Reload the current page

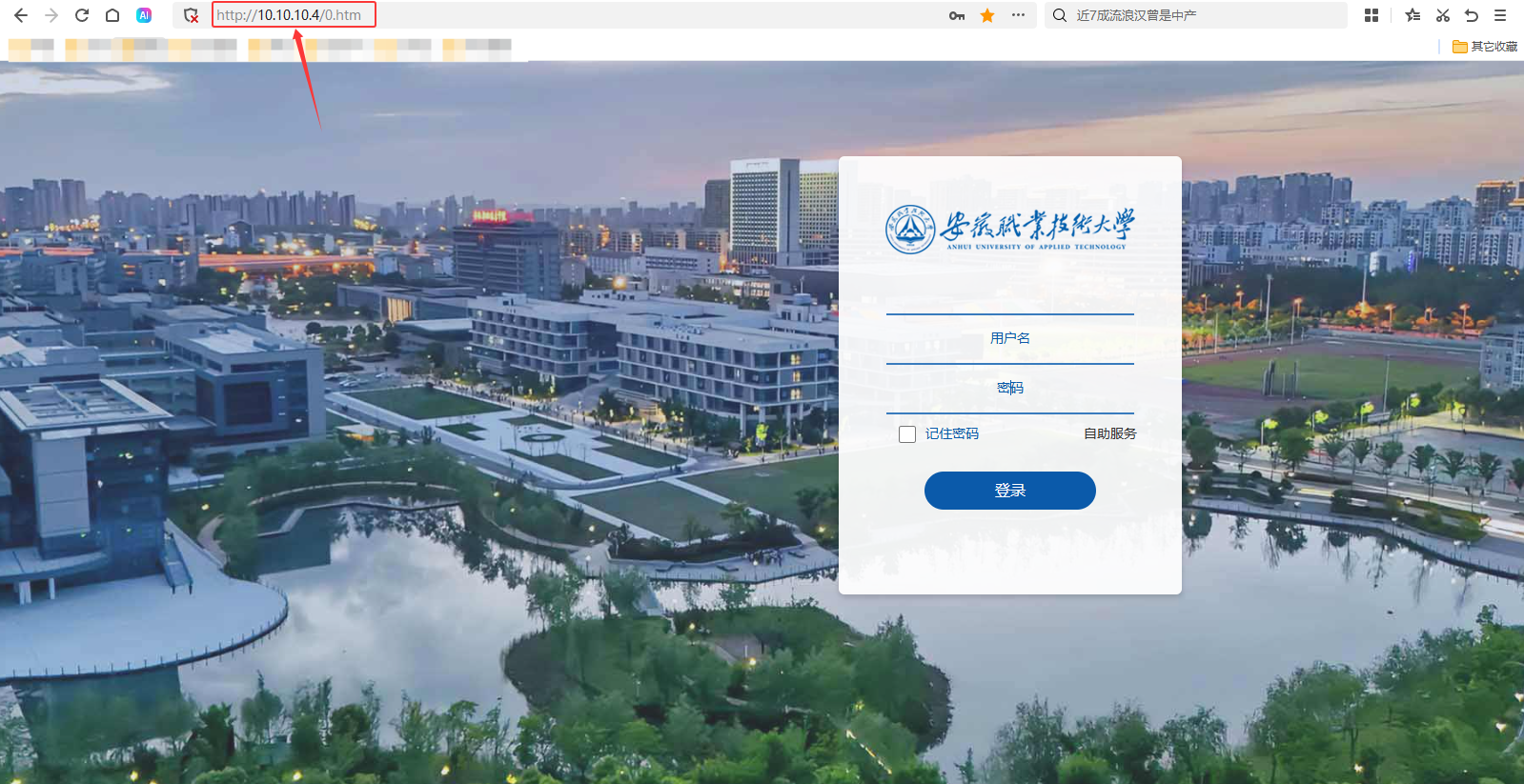[x=82, y=15]
